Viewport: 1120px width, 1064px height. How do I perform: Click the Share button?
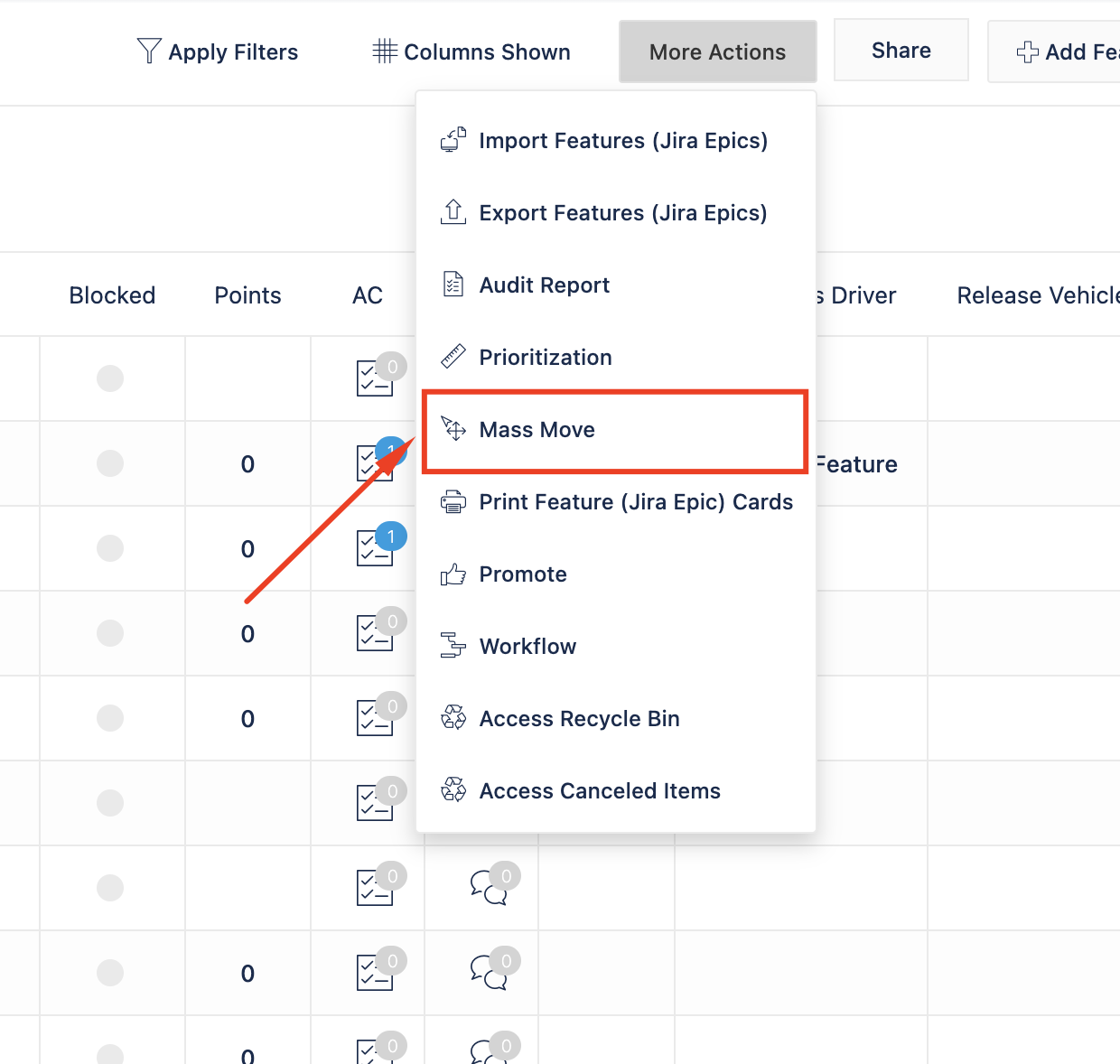901,51
